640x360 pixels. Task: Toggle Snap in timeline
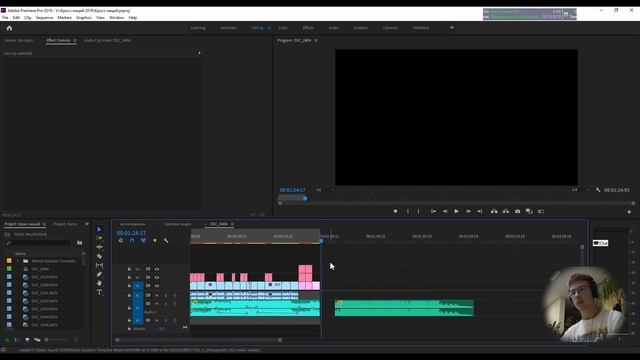click(x=132, y=240)
